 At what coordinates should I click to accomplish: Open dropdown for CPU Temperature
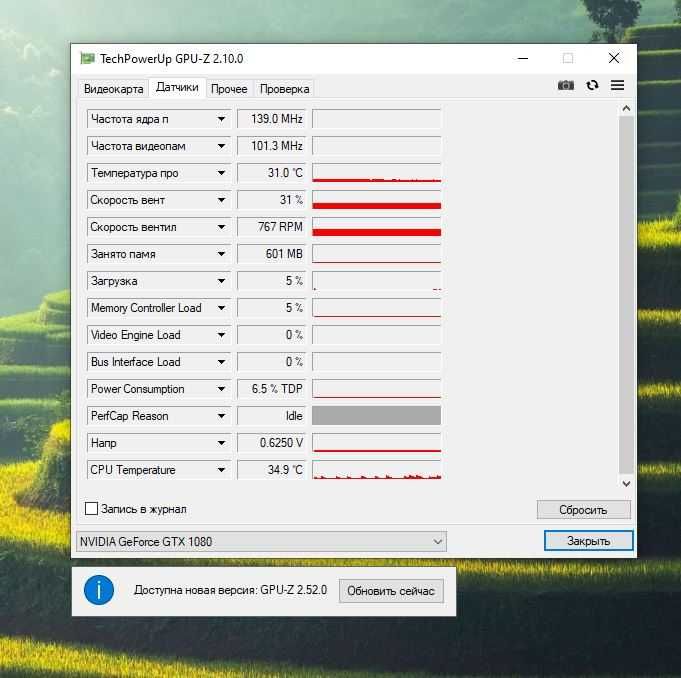coord(221,470)
